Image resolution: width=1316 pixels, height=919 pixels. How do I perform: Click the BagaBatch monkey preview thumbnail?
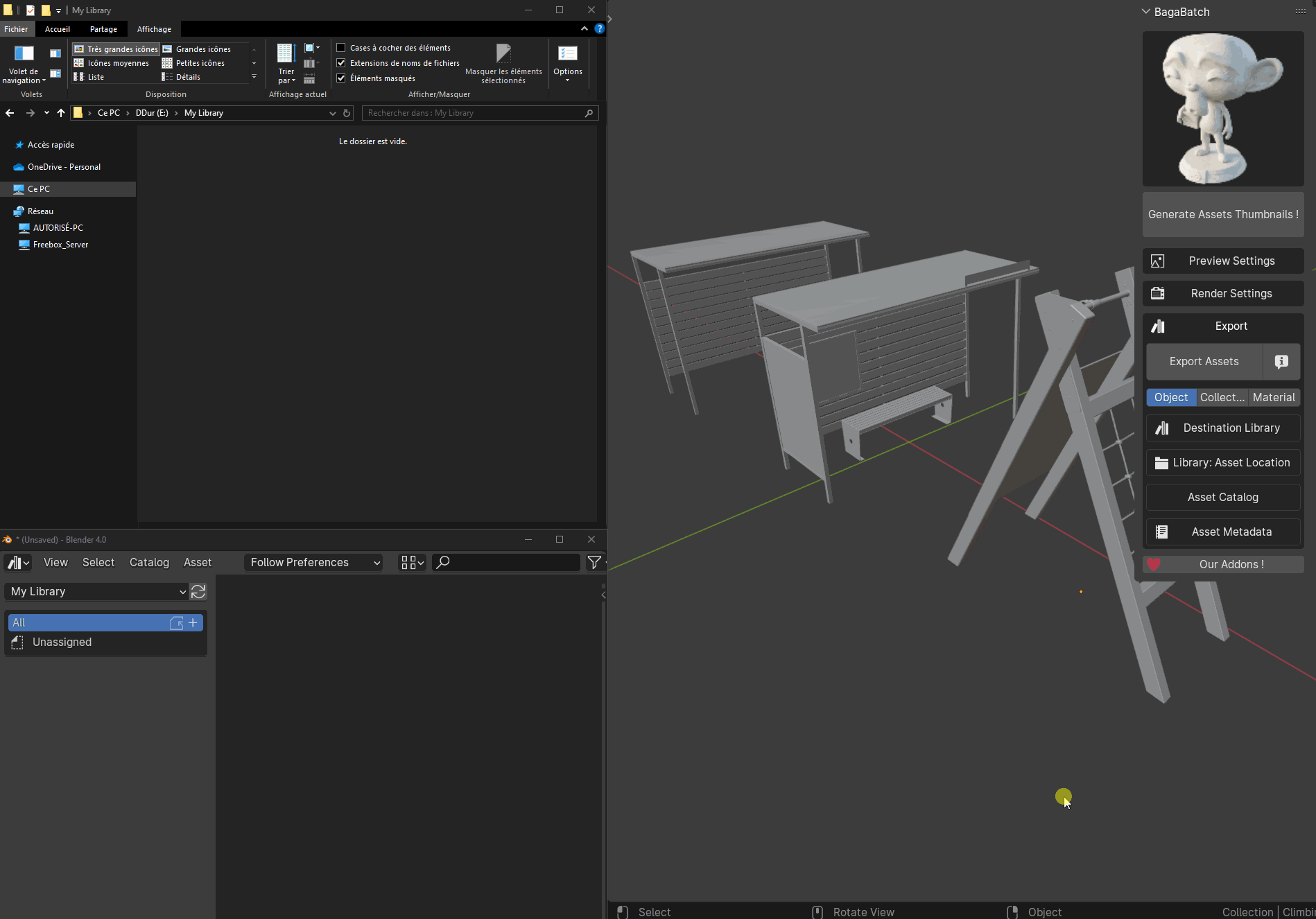(1223, 109)
